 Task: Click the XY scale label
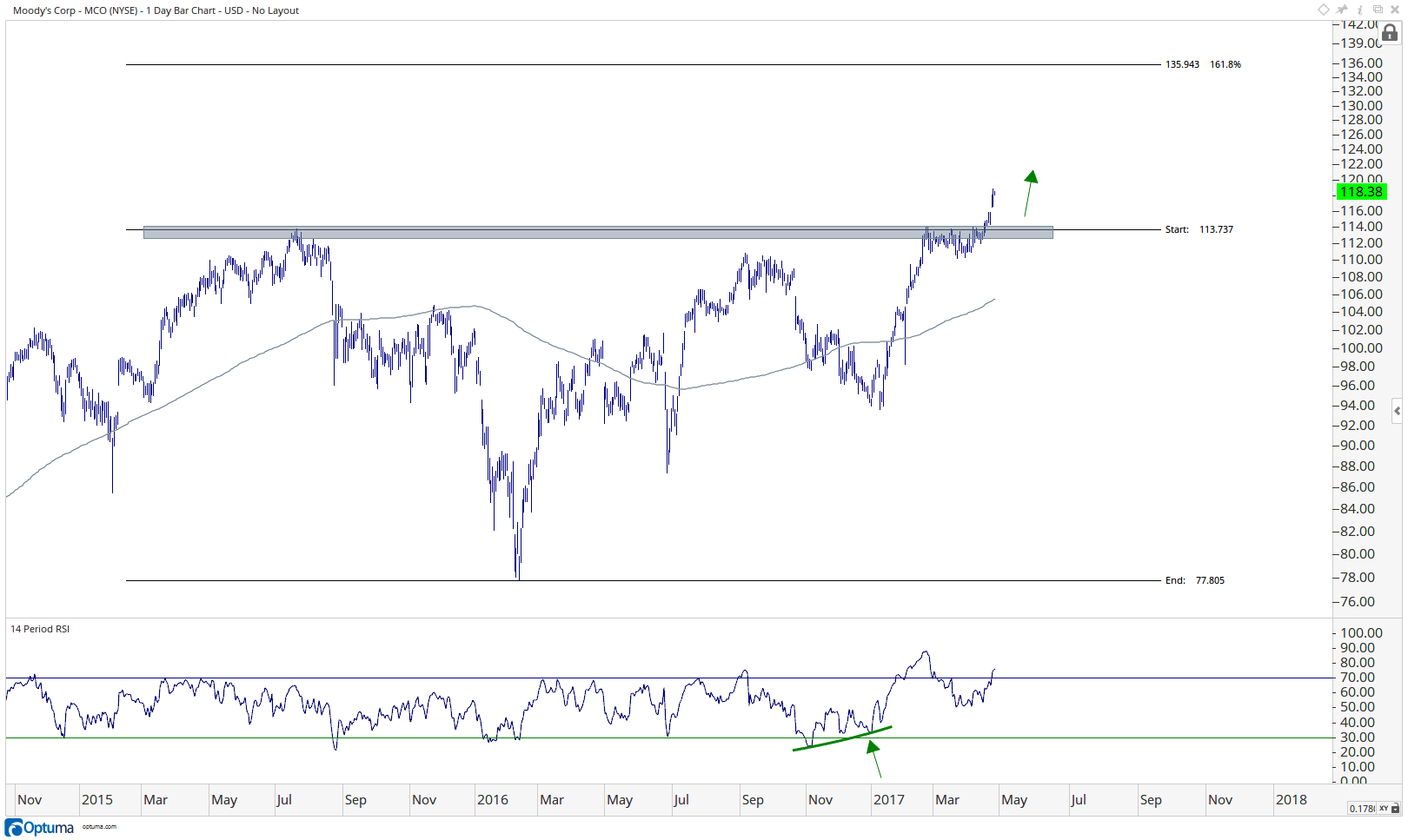click(1384, 809)
